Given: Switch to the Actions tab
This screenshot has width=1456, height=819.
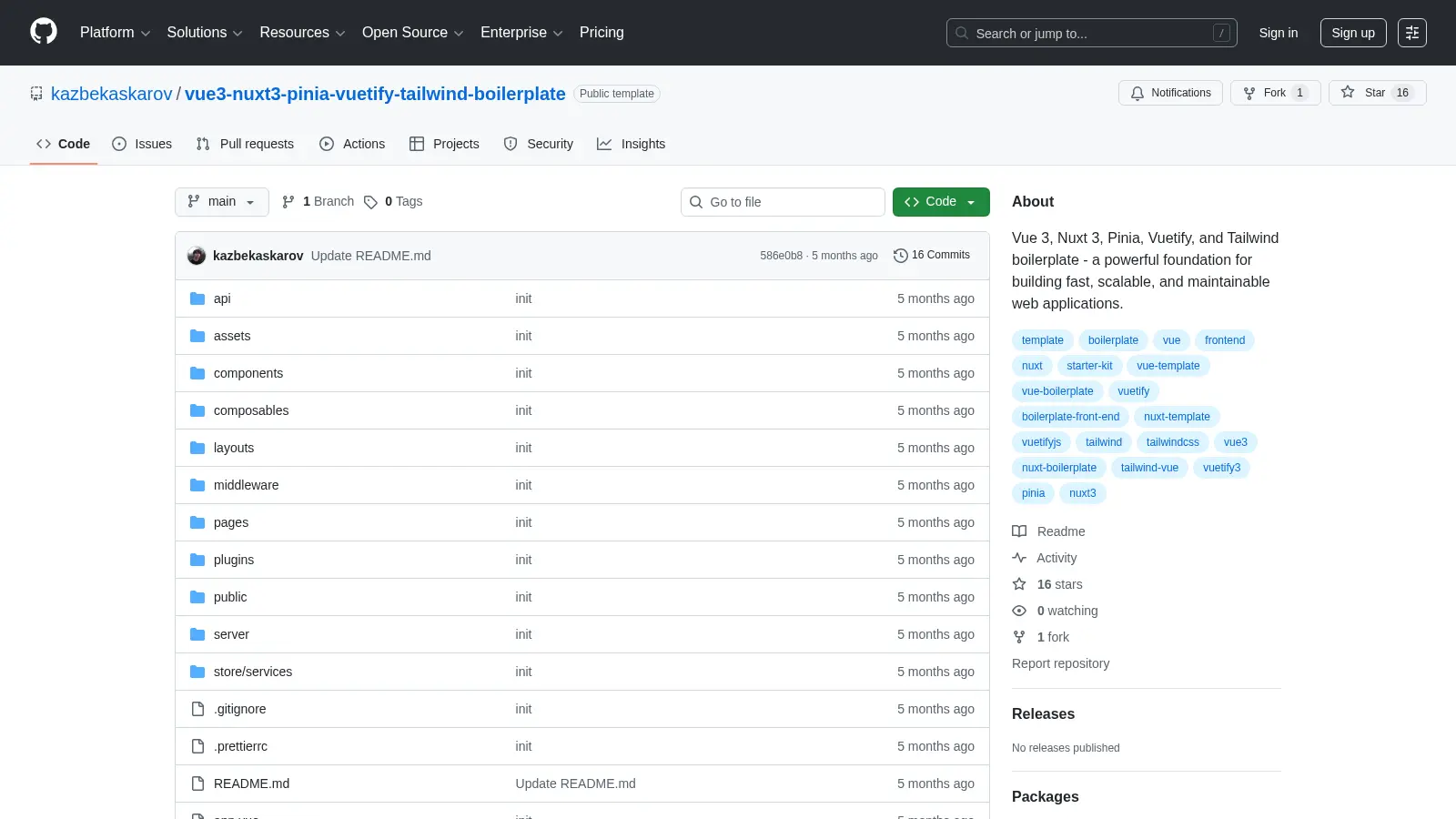Looking at the screenshot, I should 352,144.
